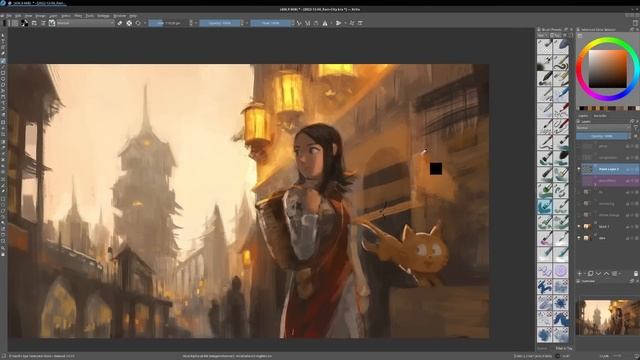Screen dimensions: 640x360
Task: Reload the original brush preset
Action: 138,23
